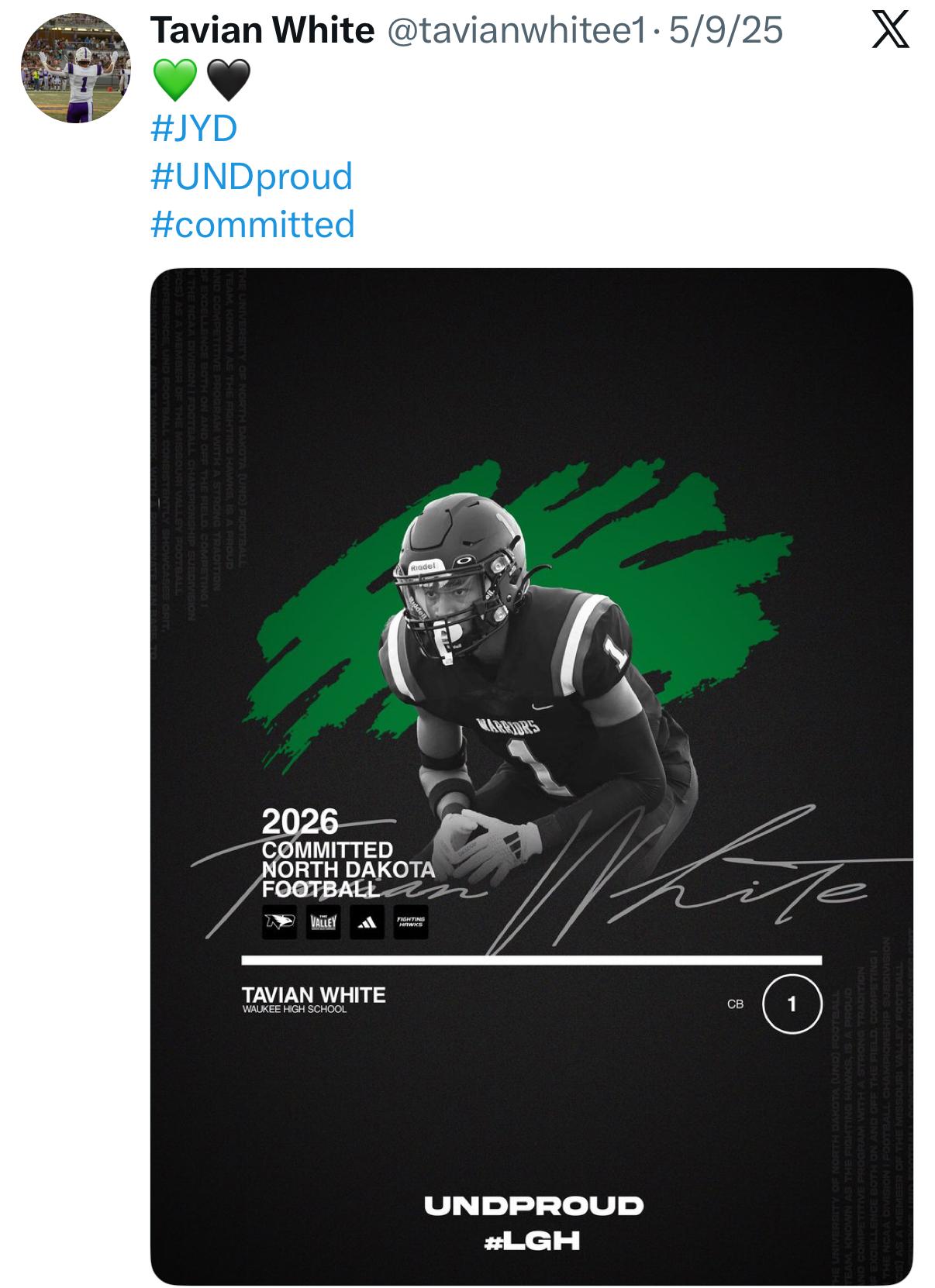Click the circled number 1 badge
The height and width of the screenshot is (1288, 935).
792,1004
